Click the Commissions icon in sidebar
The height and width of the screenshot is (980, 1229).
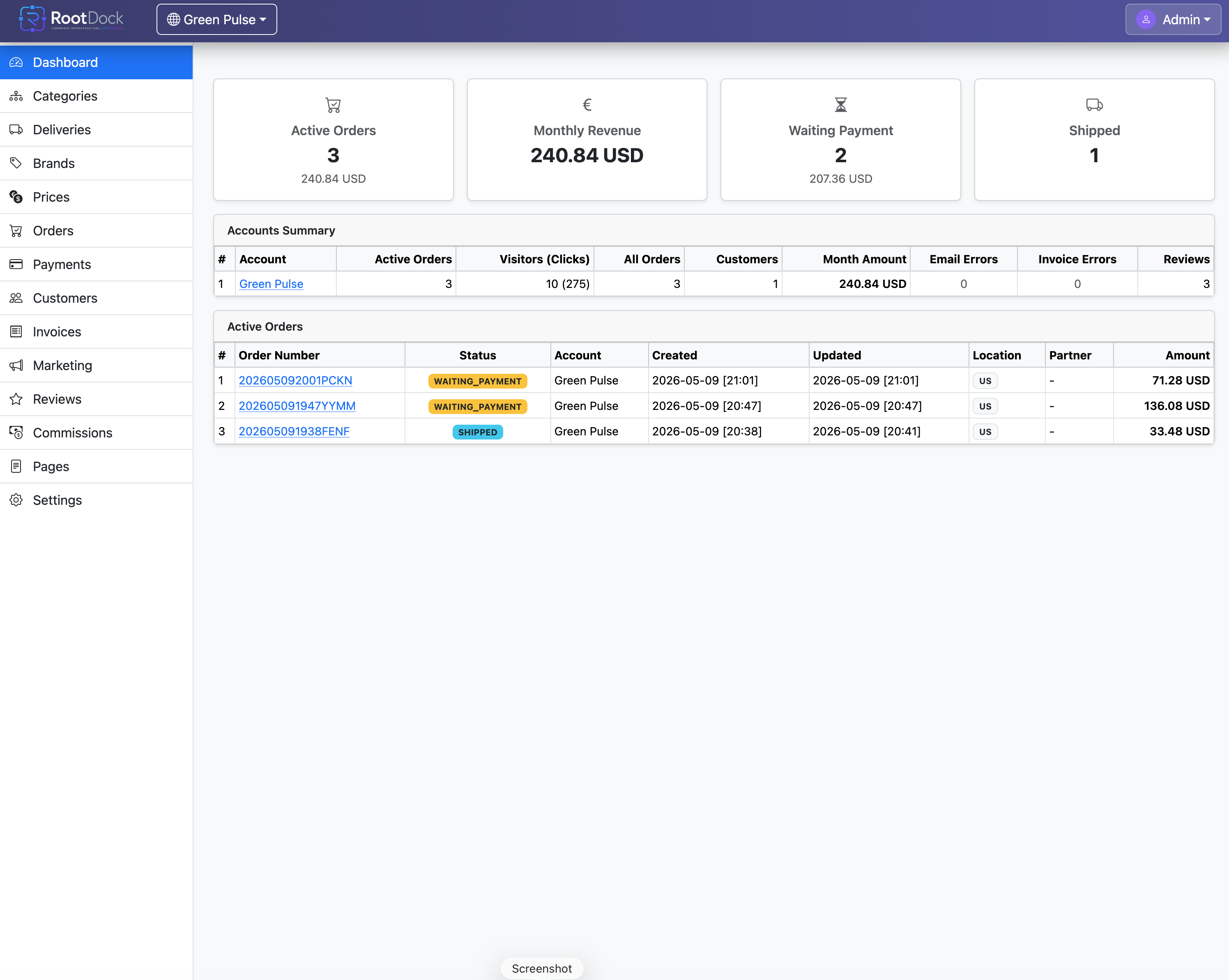[x=16, y=432]
